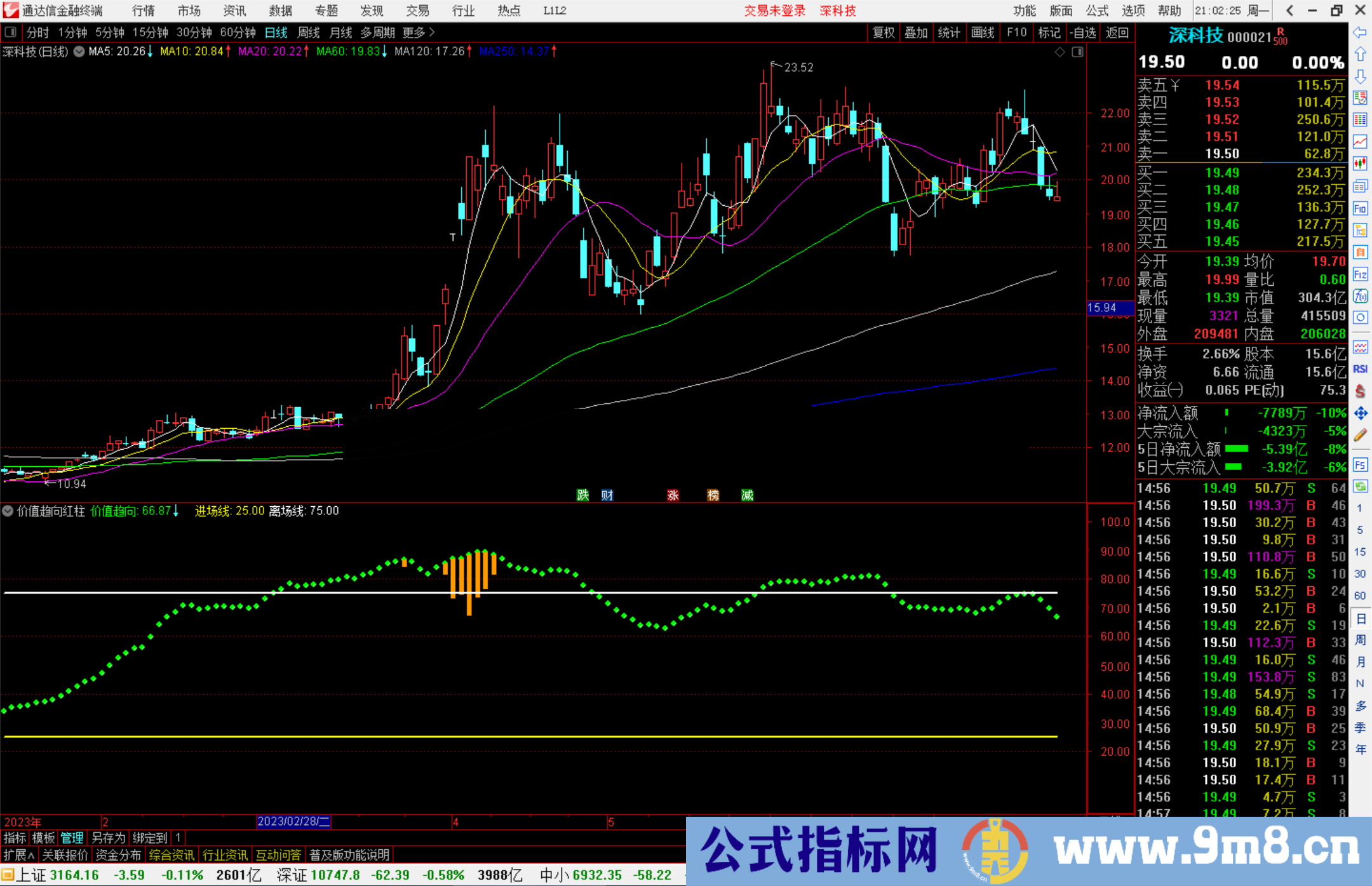The image size is (1372, 886).
Task: Select the 1-minute period in right sidebar
Action: pyautogui.click(x=1359, y=508)
